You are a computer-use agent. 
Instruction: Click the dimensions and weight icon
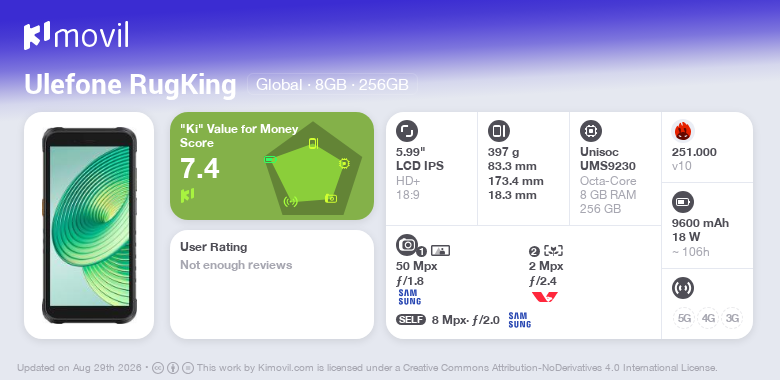point(498,131)
